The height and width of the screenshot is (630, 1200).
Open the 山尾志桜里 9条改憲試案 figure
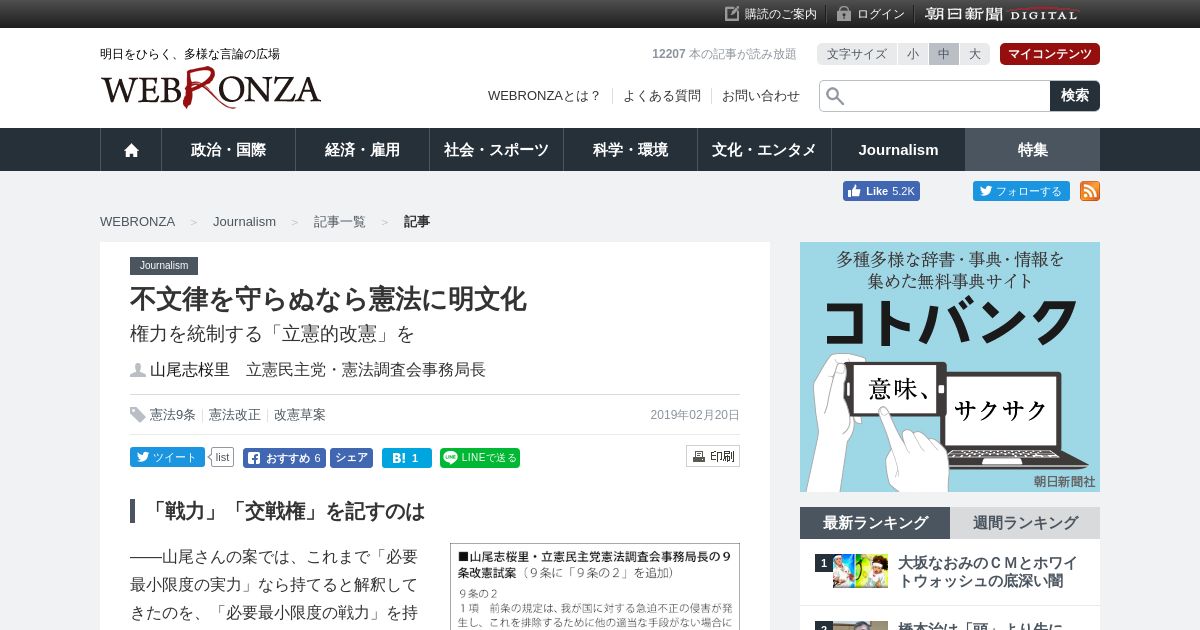(x=595, y=587)
